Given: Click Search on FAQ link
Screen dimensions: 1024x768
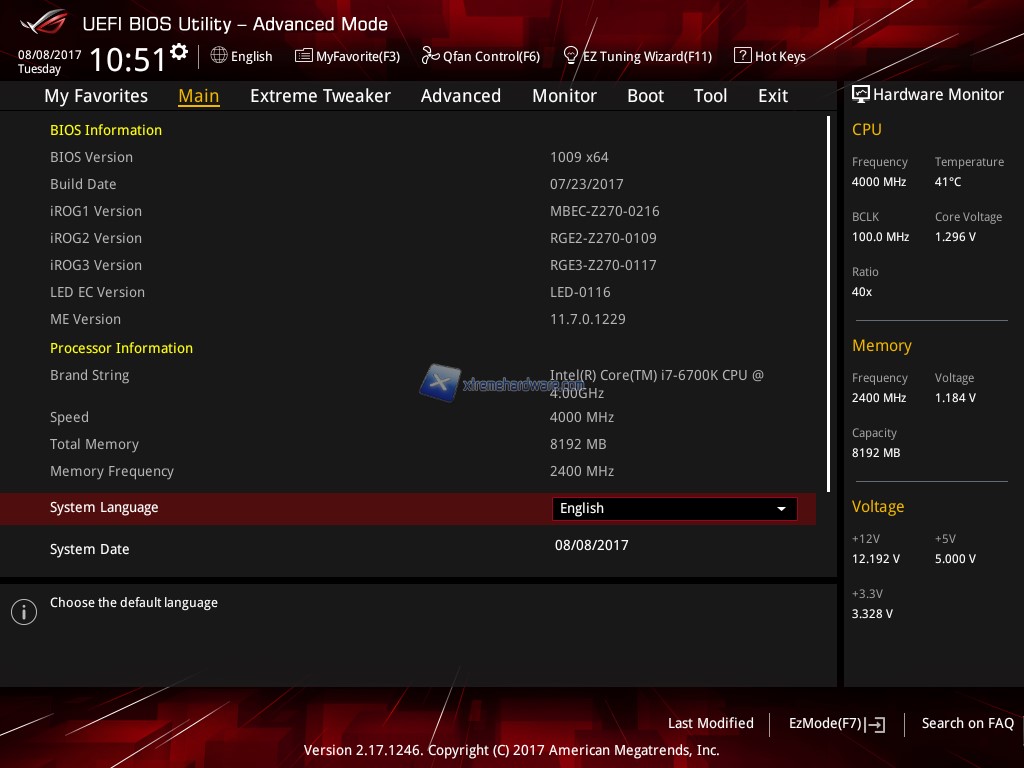Looking at the screenshot, I should pyautogui.click(x=967, y=723).
